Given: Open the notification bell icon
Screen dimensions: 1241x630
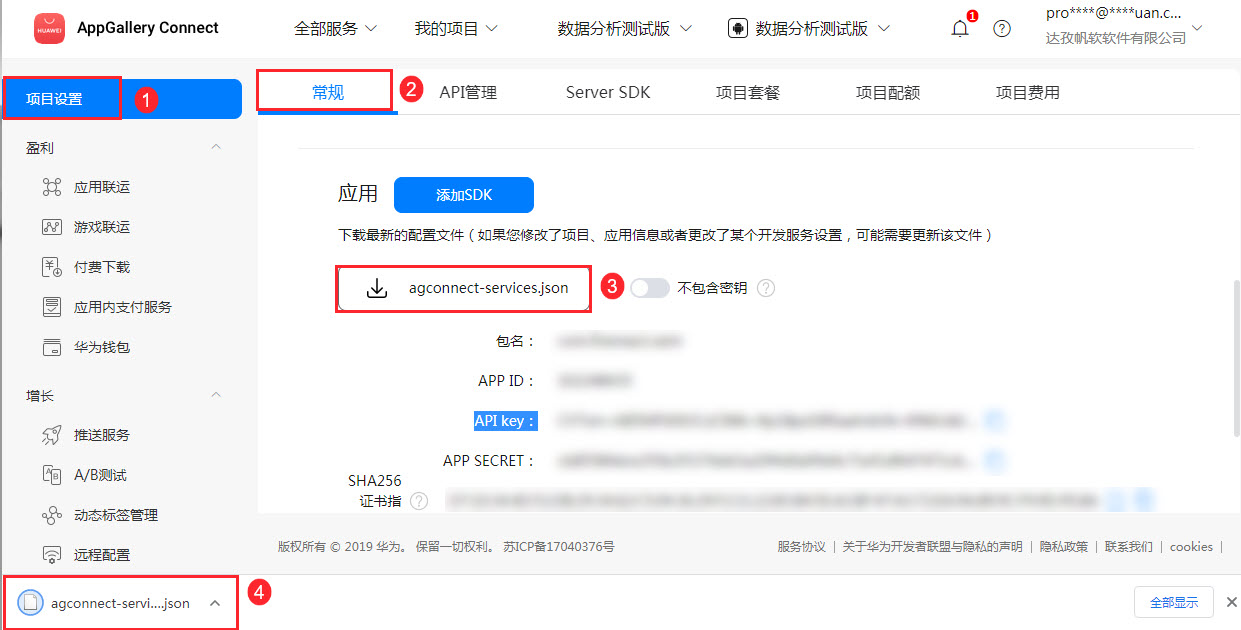Looking at the screenshot, I should (x=960, y=28).
